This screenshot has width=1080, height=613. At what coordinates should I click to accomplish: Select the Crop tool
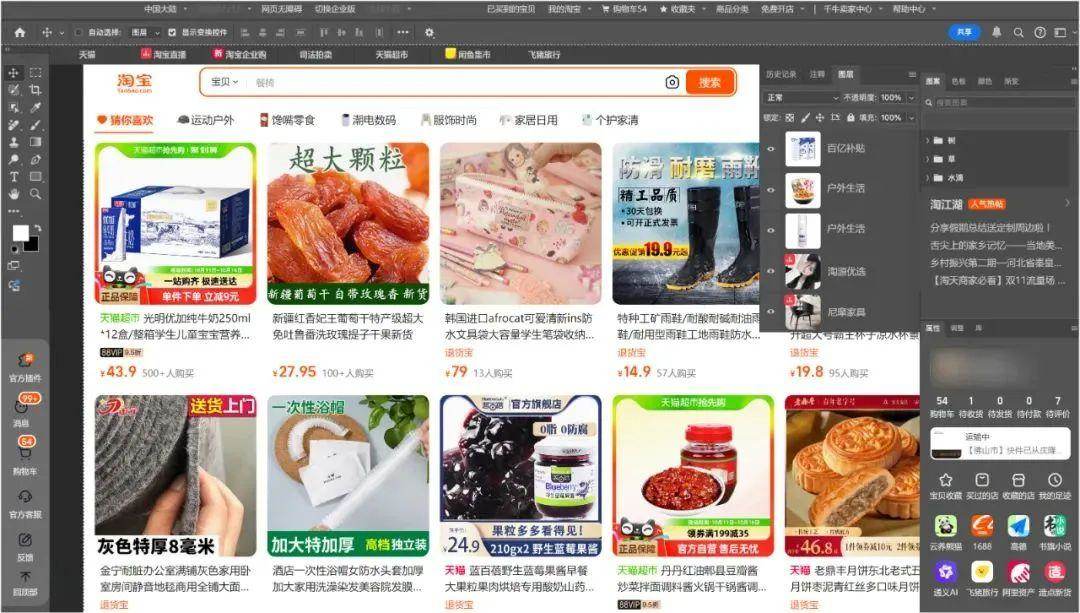[x=35, y=90]
